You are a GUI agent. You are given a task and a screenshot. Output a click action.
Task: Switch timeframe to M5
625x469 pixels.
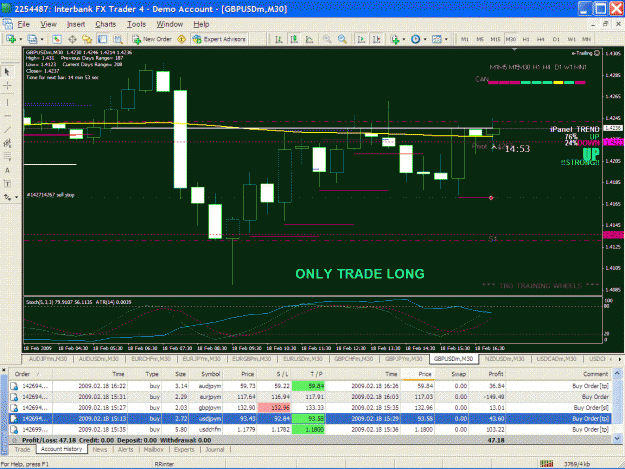[x=480, y=39]
